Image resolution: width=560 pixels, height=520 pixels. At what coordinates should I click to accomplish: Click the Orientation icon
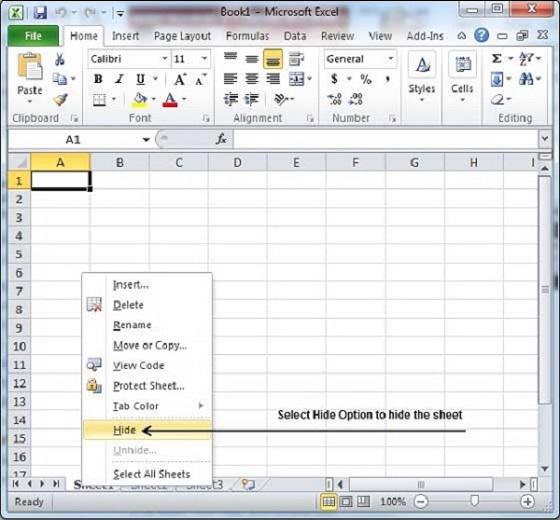(x=281, y=99)
